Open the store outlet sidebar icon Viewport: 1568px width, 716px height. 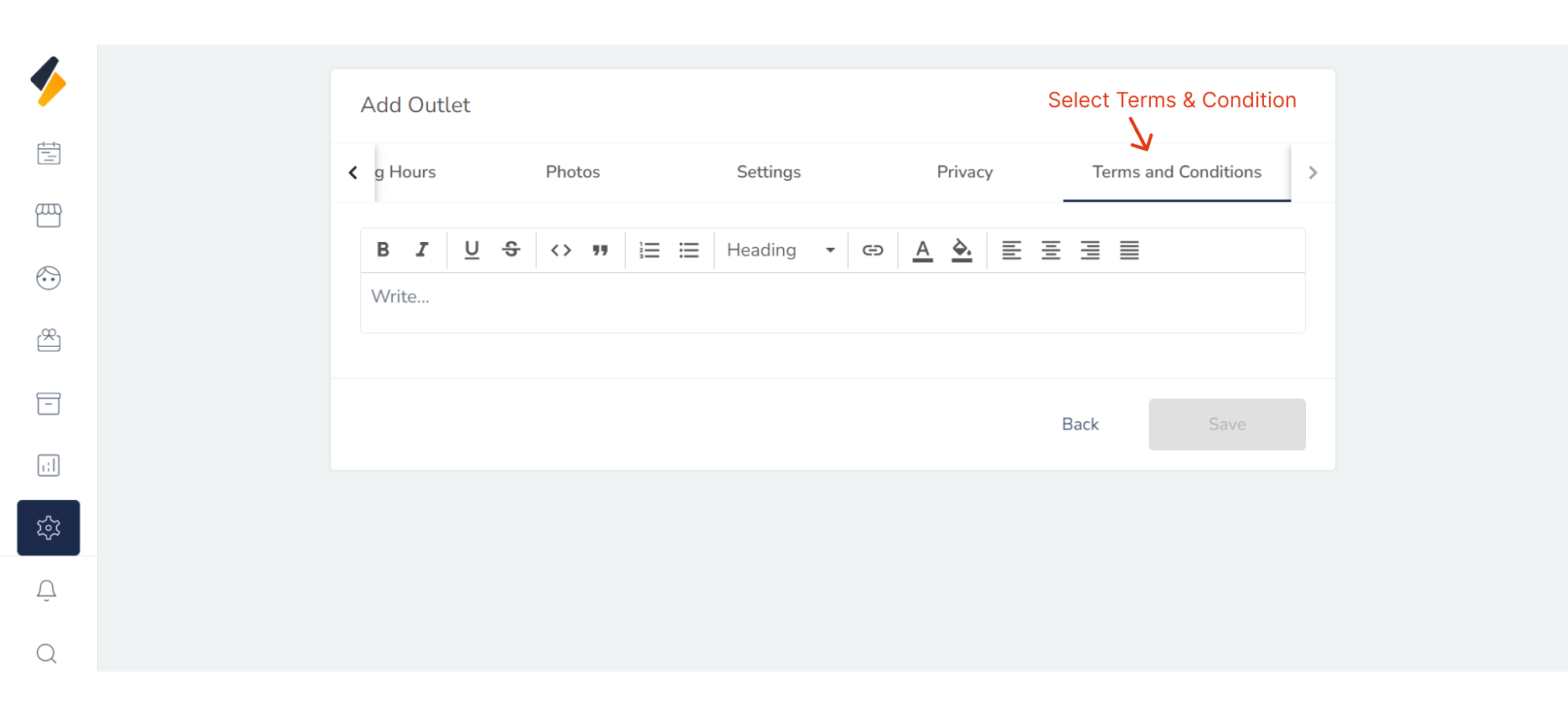click(49, 215)
